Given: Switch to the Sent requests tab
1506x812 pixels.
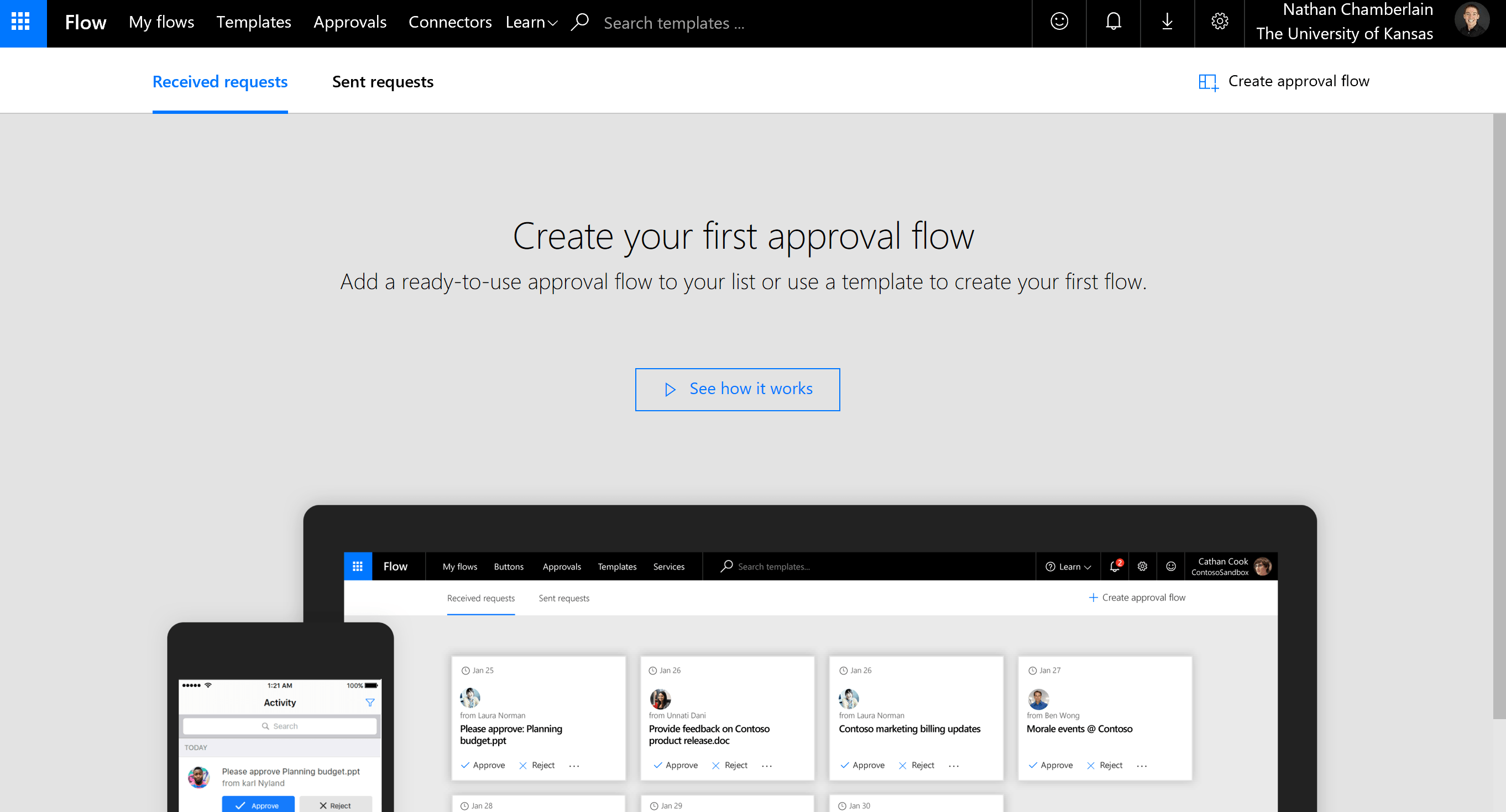Looking at the screenshot, I should pos(383,82).
